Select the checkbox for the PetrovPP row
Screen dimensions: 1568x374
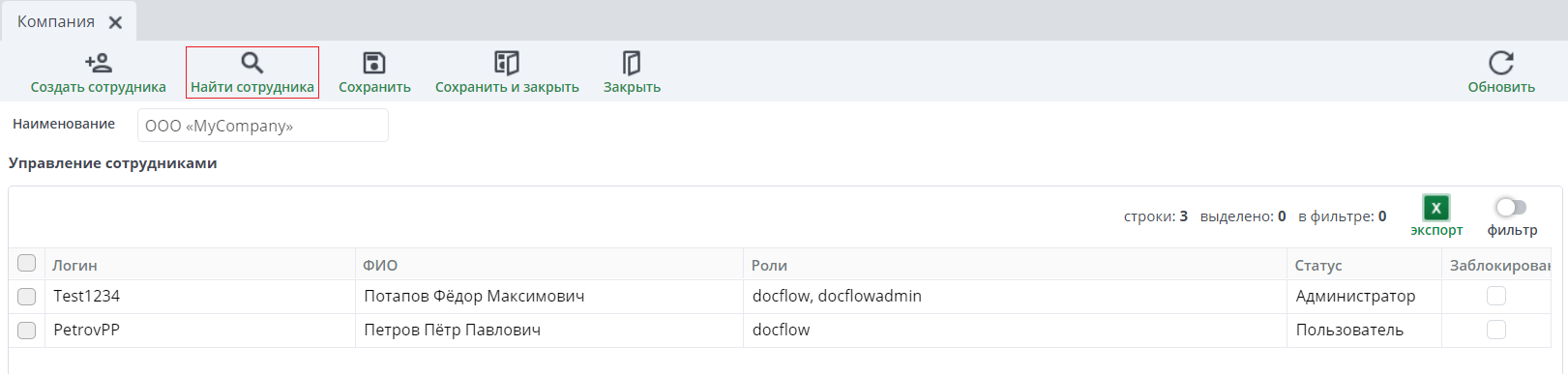tap(27, 331)
